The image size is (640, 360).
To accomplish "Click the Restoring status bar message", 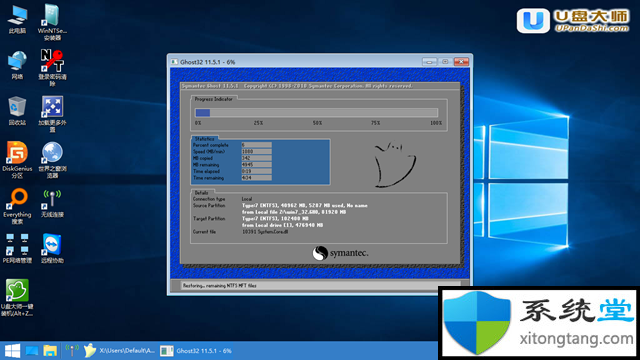I will [x=220, y=286].
